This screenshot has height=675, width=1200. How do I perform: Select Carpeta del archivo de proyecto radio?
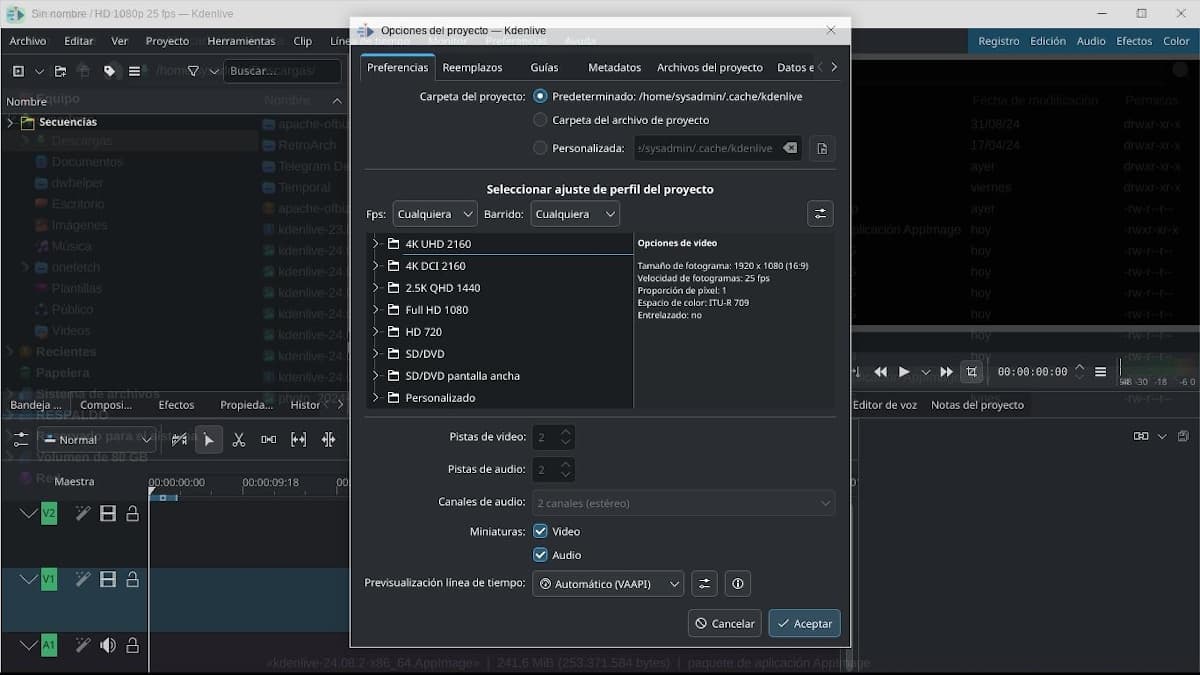tap(541, 120)
